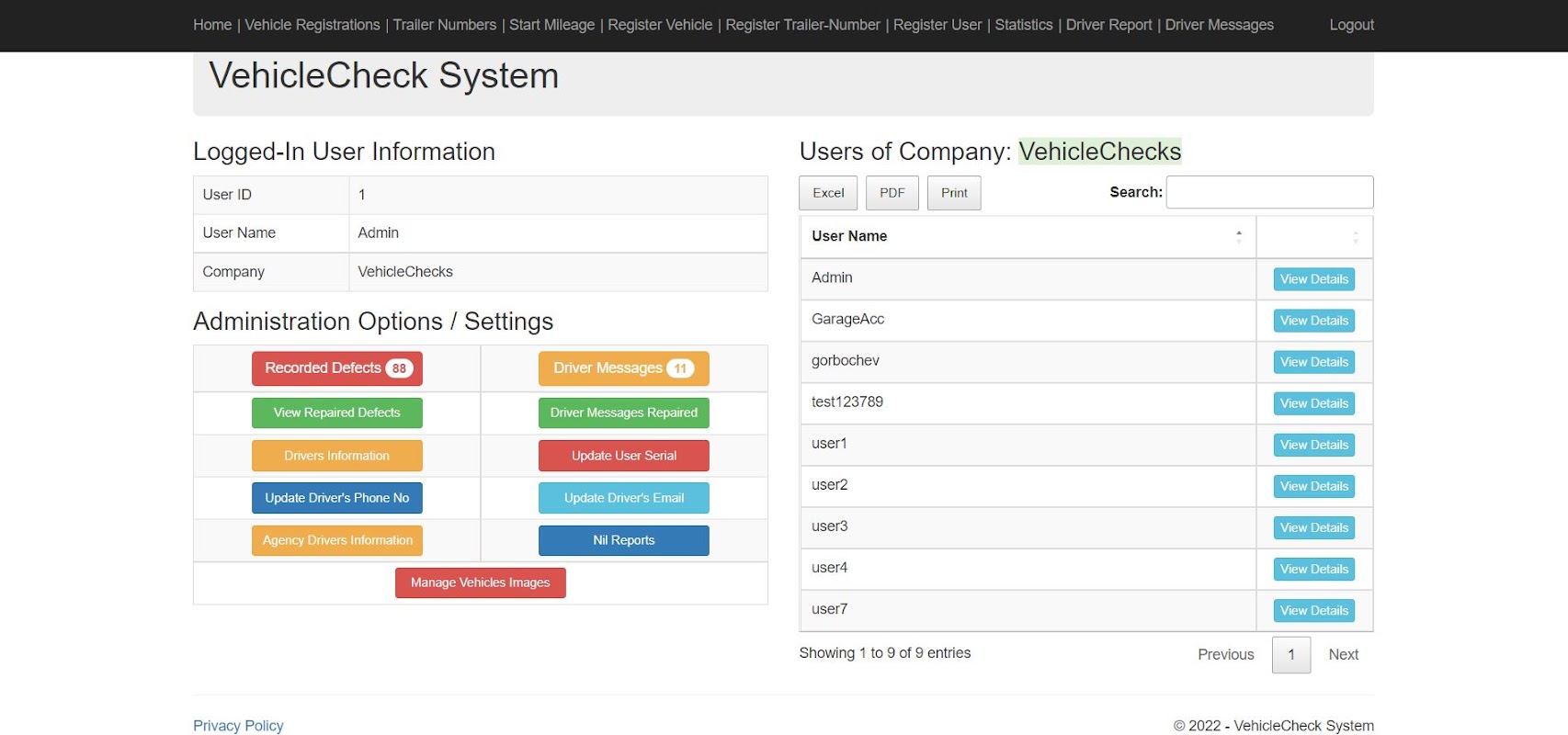Viewport: 1568px width, 735px height.
Task: Click the 88 badge on Recorded Defects
Action: 399,368
